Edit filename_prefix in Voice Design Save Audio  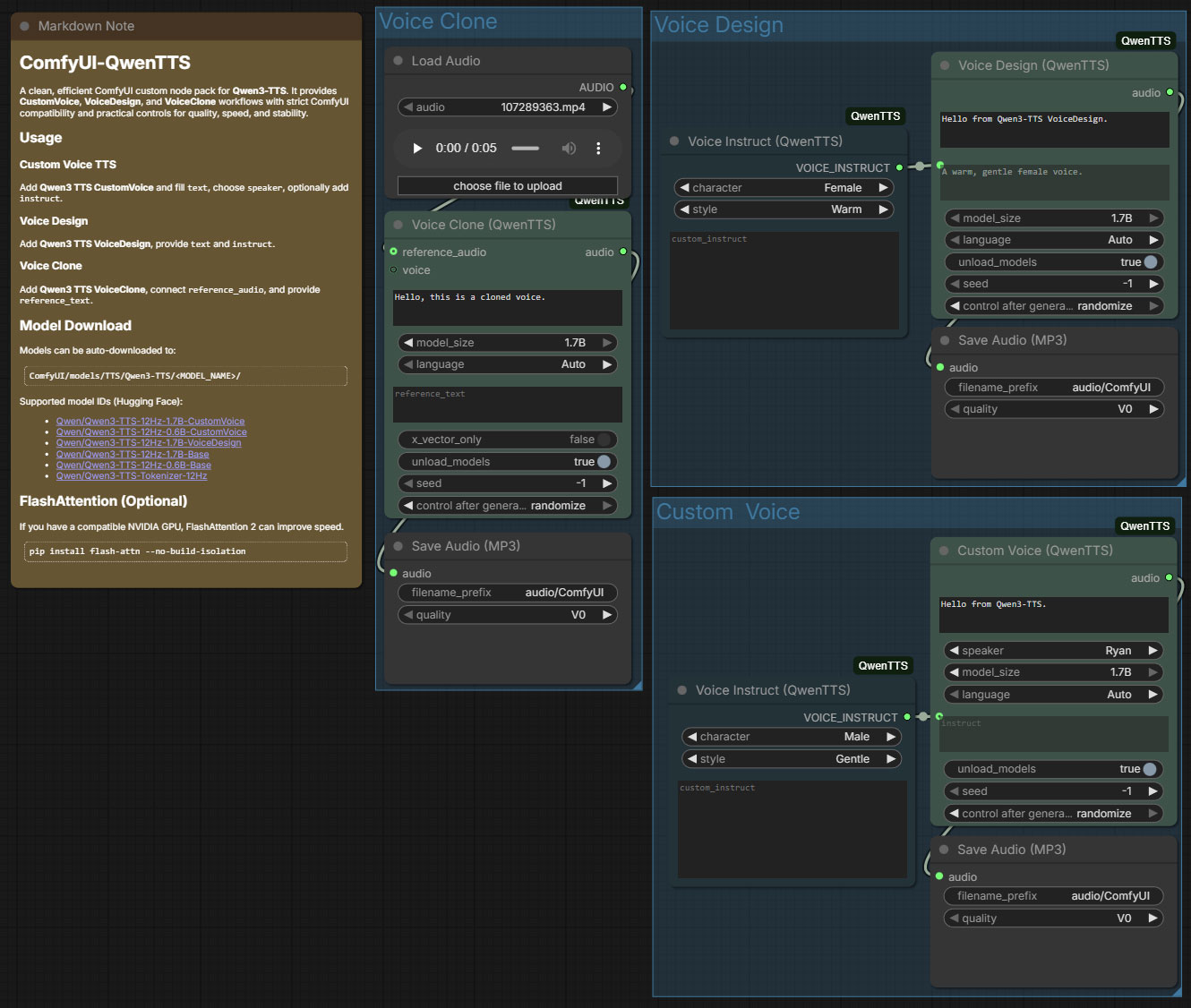(x=1055, y=388)
